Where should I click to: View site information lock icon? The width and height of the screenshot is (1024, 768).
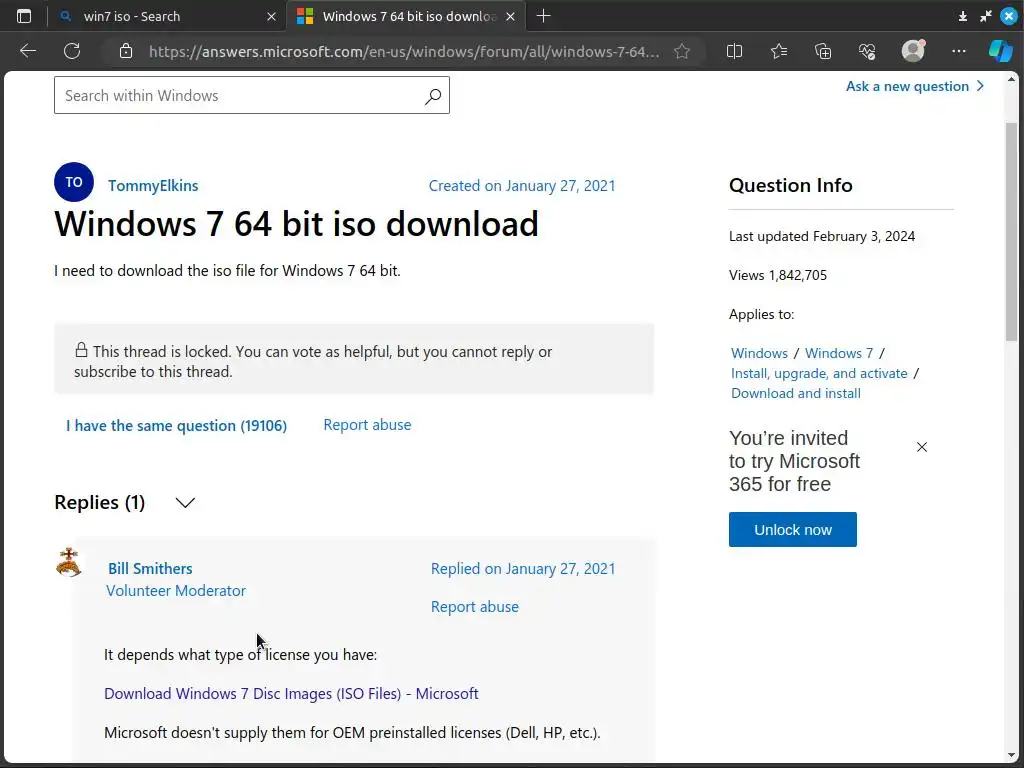click(126, 51)
